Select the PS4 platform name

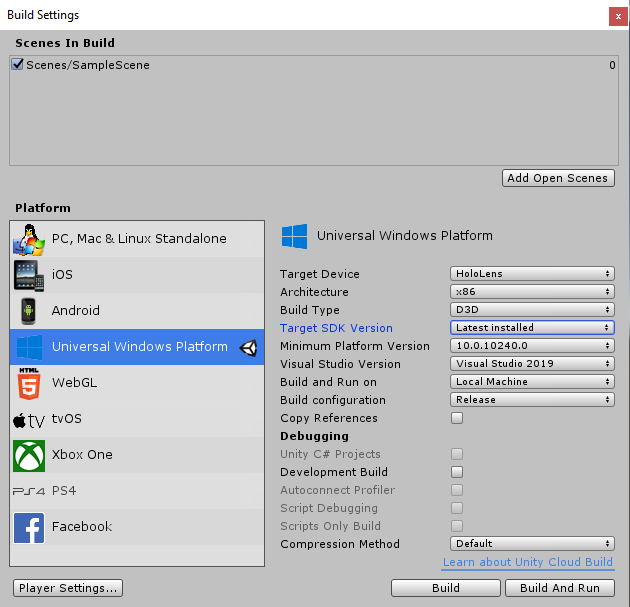63,491
